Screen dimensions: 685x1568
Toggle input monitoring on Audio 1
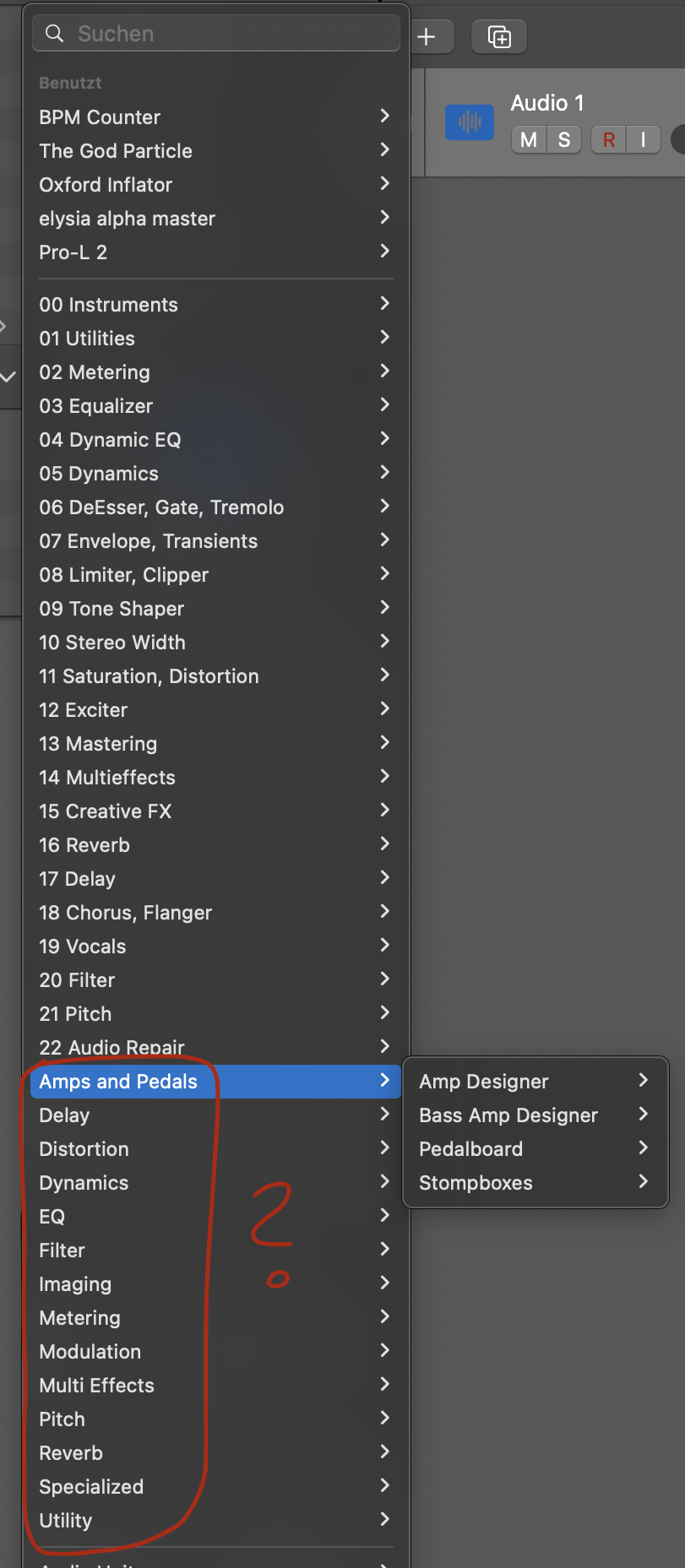click(643, 139)
